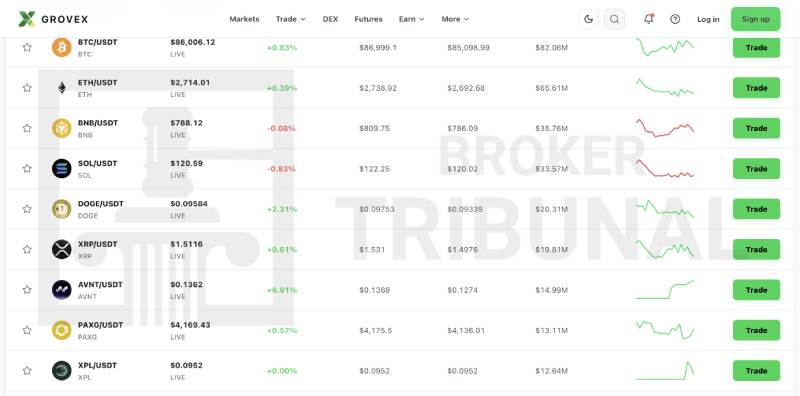Expand the More dropdown menu

pos(455,19)
